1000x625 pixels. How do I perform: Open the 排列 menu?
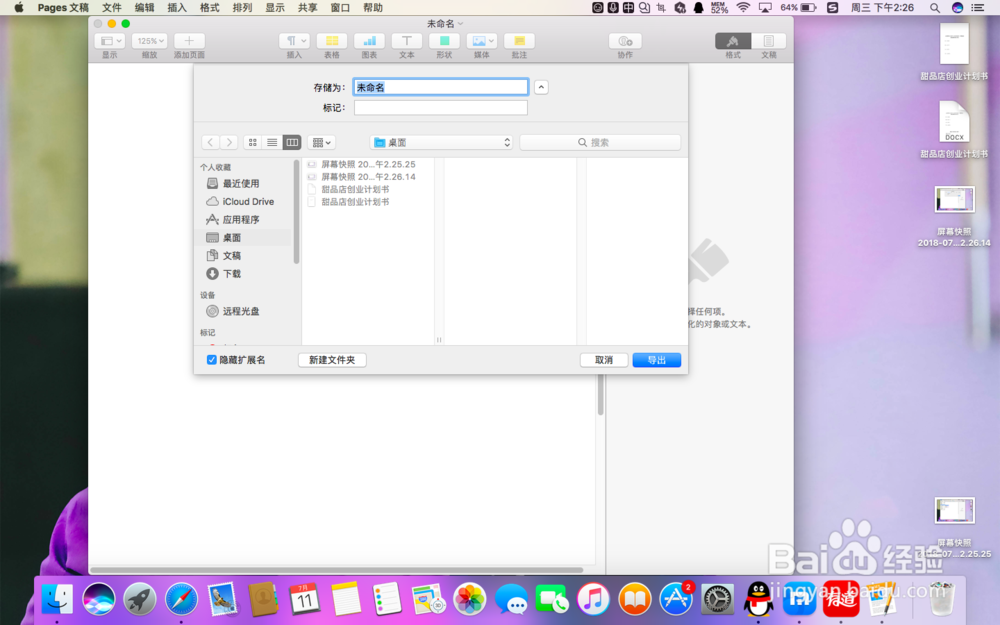tap(242, 8)
